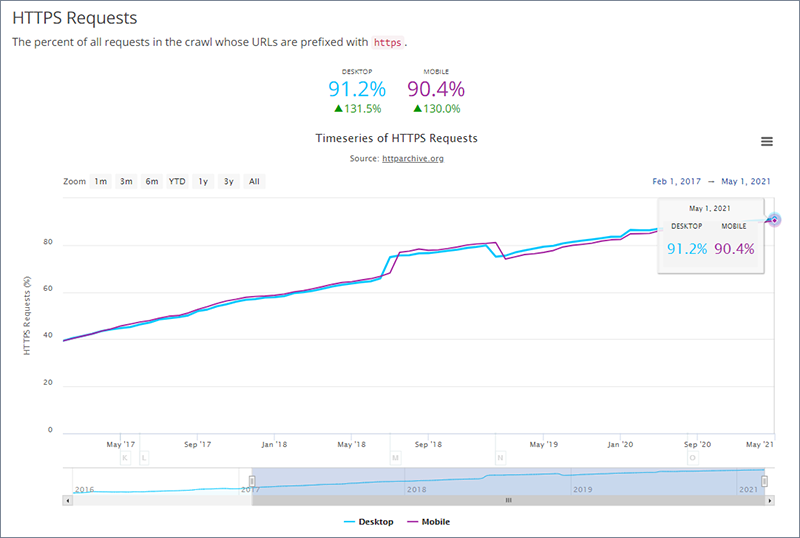Click the Timeseries of HTTPS Requests title
This screenshot has height=538, width=800.
[396, 138]
